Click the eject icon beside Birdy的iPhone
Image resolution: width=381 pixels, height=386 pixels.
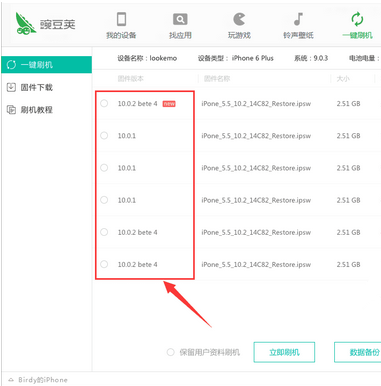11,380
